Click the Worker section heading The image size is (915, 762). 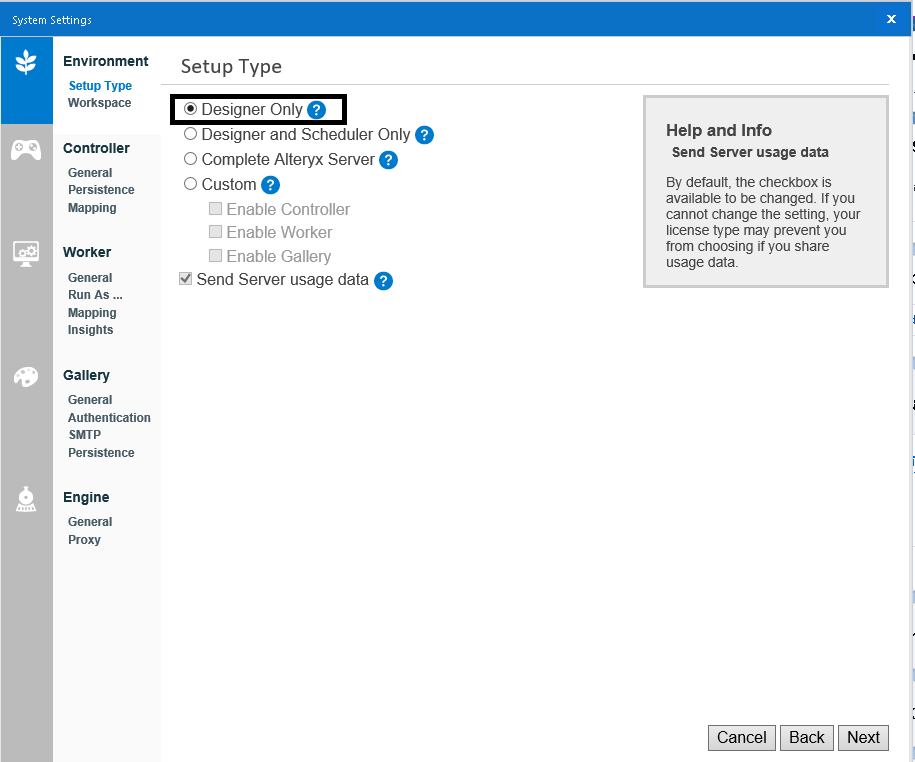pos(87,252)
